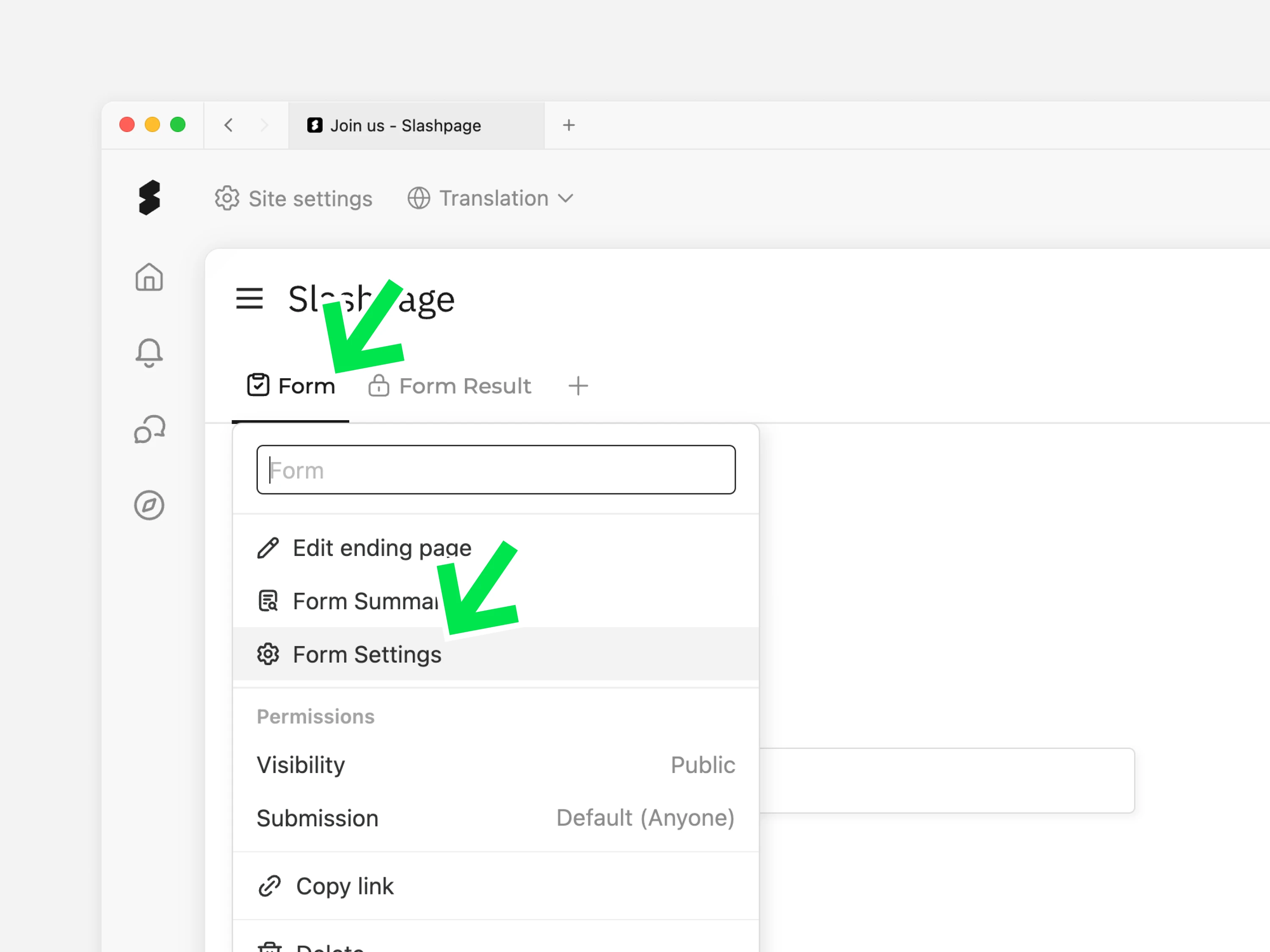Viewport: 1270px width, 952px height.
Task: Go back with browser back arrow
Action: coord(229,125)
